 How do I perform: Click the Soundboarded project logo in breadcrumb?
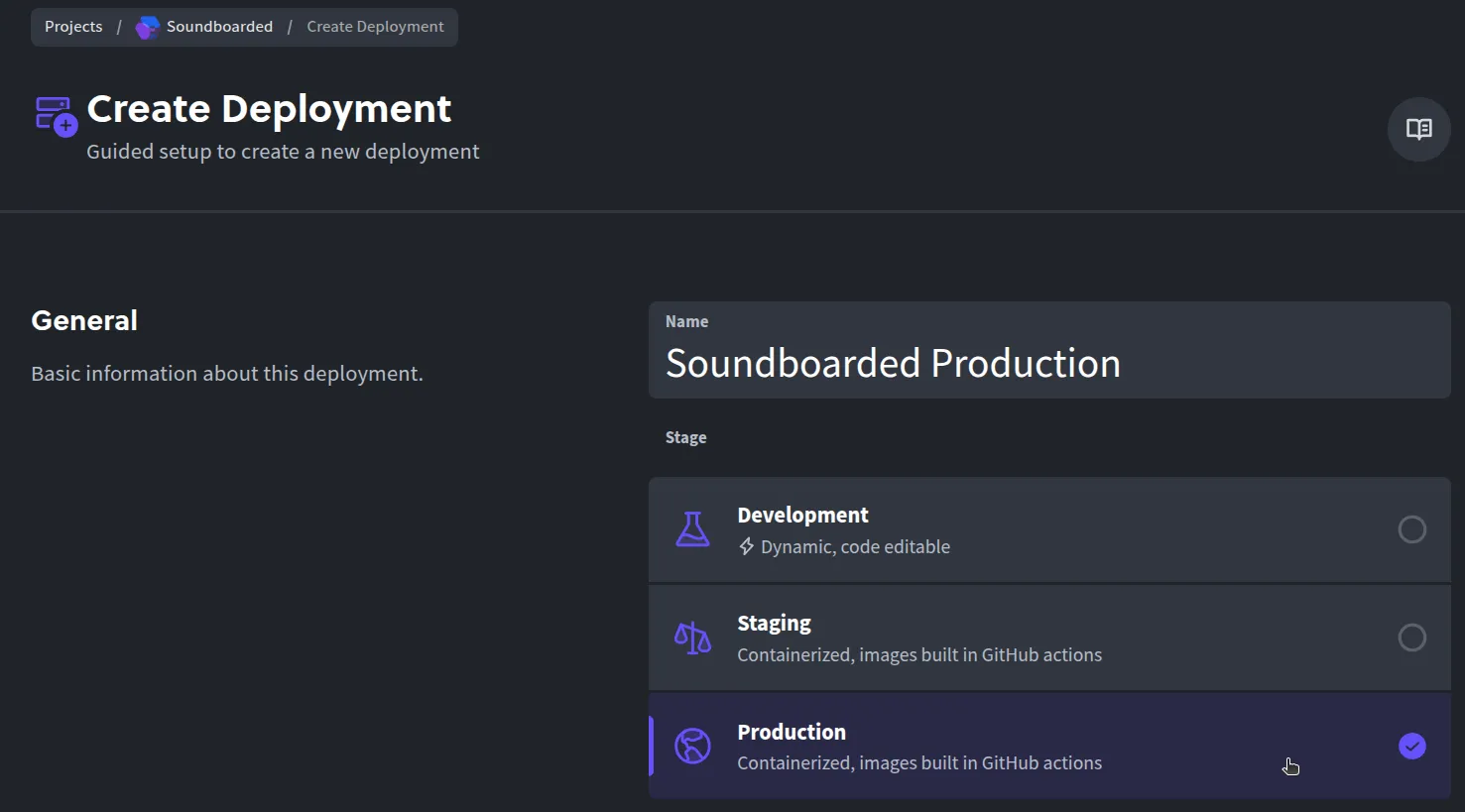point(147,27)
